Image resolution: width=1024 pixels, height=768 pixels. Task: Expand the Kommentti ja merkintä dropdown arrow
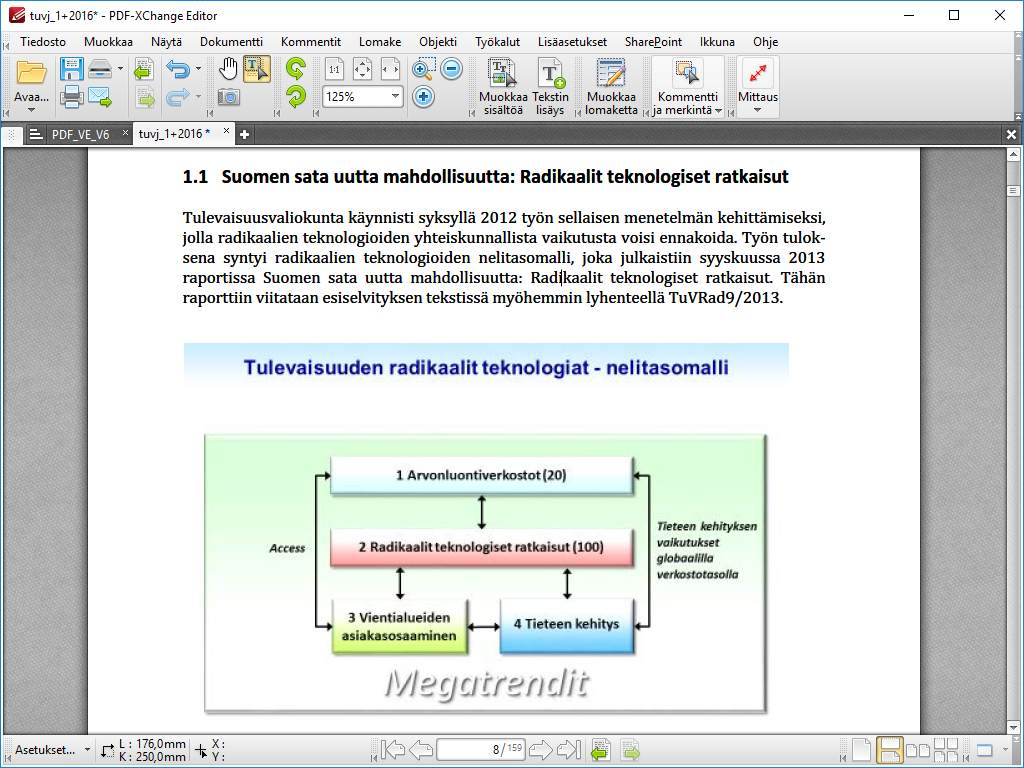point(718,110)
